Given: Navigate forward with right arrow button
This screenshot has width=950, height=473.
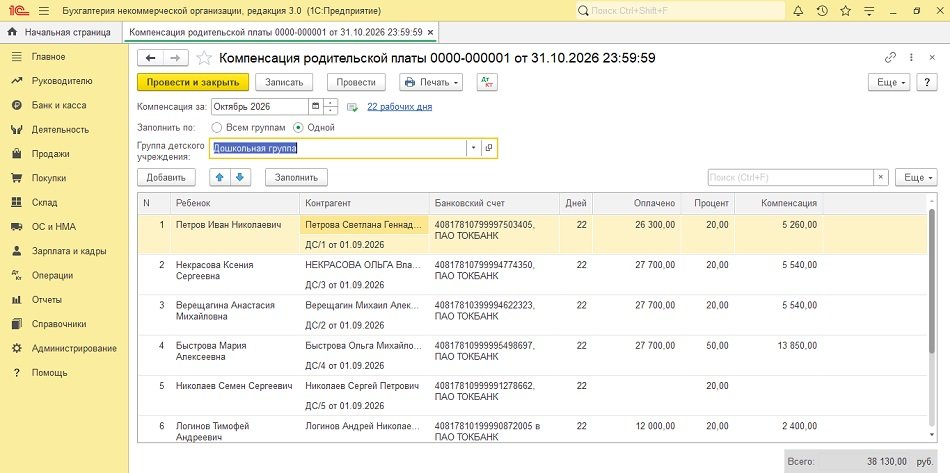Looking at the screenshot, I should (x=176, y=58).
